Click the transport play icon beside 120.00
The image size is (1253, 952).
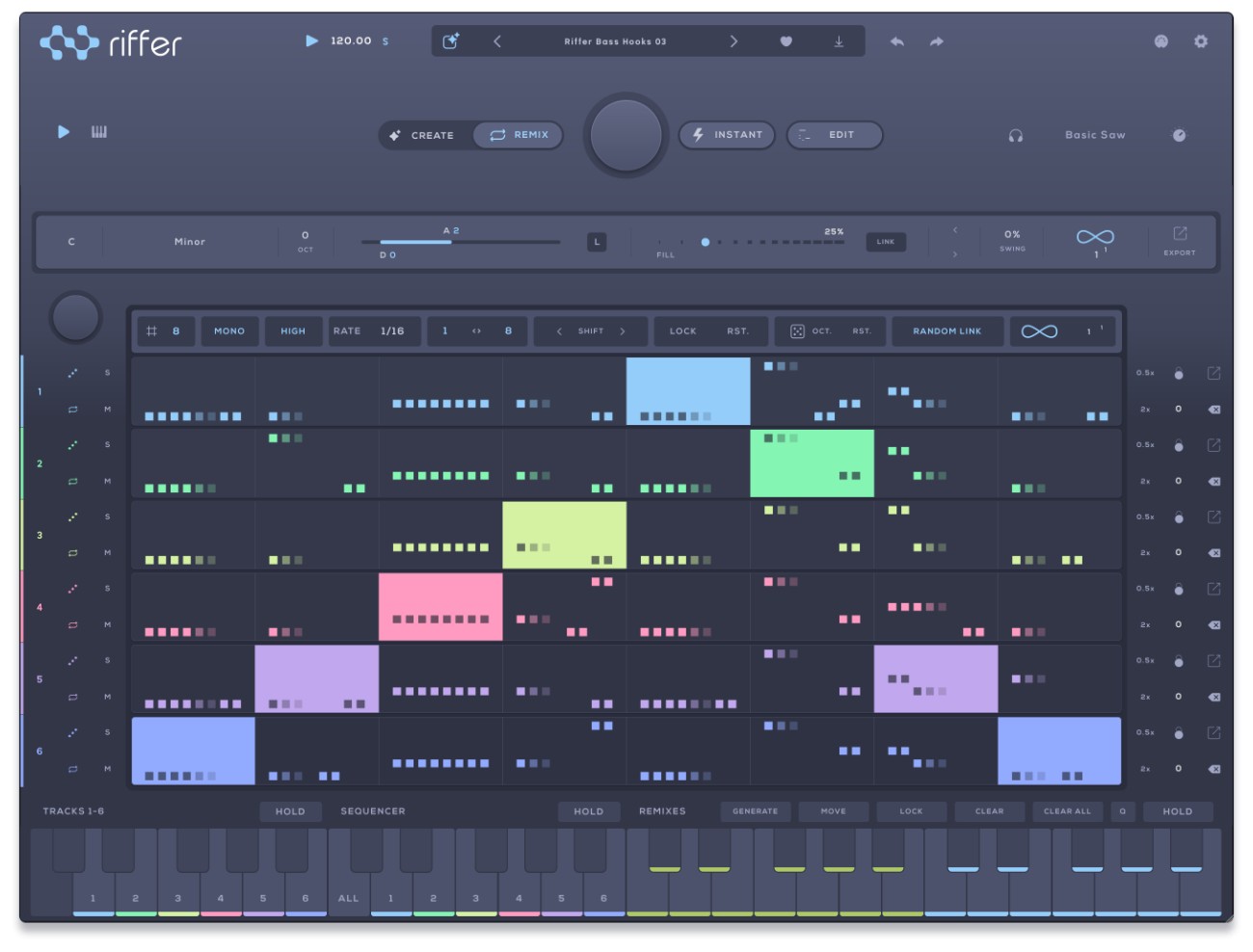(311, 40)
